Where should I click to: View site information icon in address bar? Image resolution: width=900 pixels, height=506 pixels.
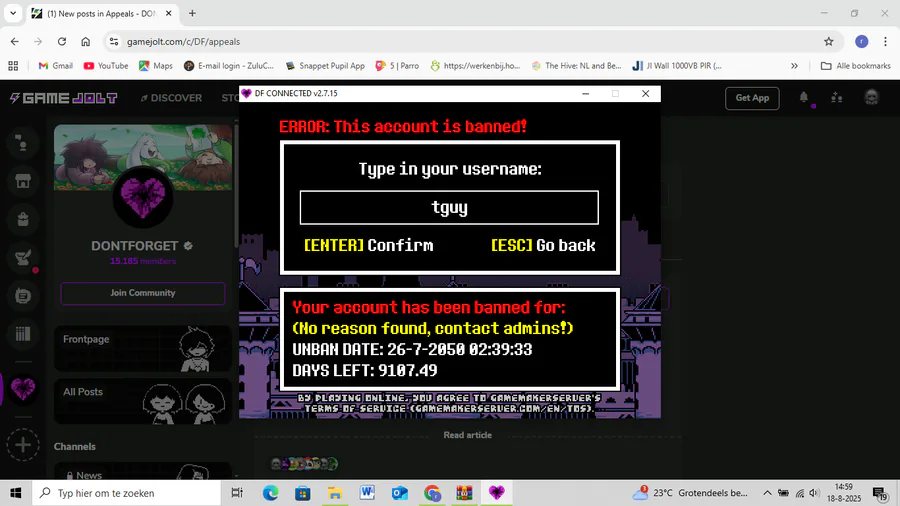114,41
